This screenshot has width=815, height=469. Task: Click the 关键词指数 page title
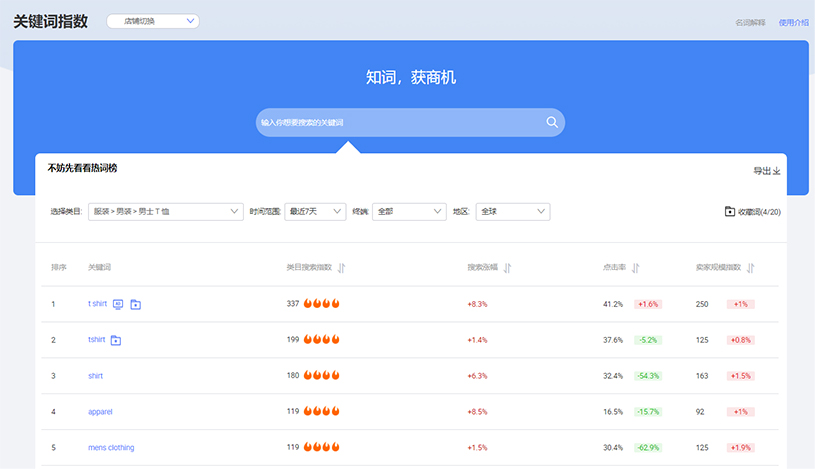pos(50,21)
